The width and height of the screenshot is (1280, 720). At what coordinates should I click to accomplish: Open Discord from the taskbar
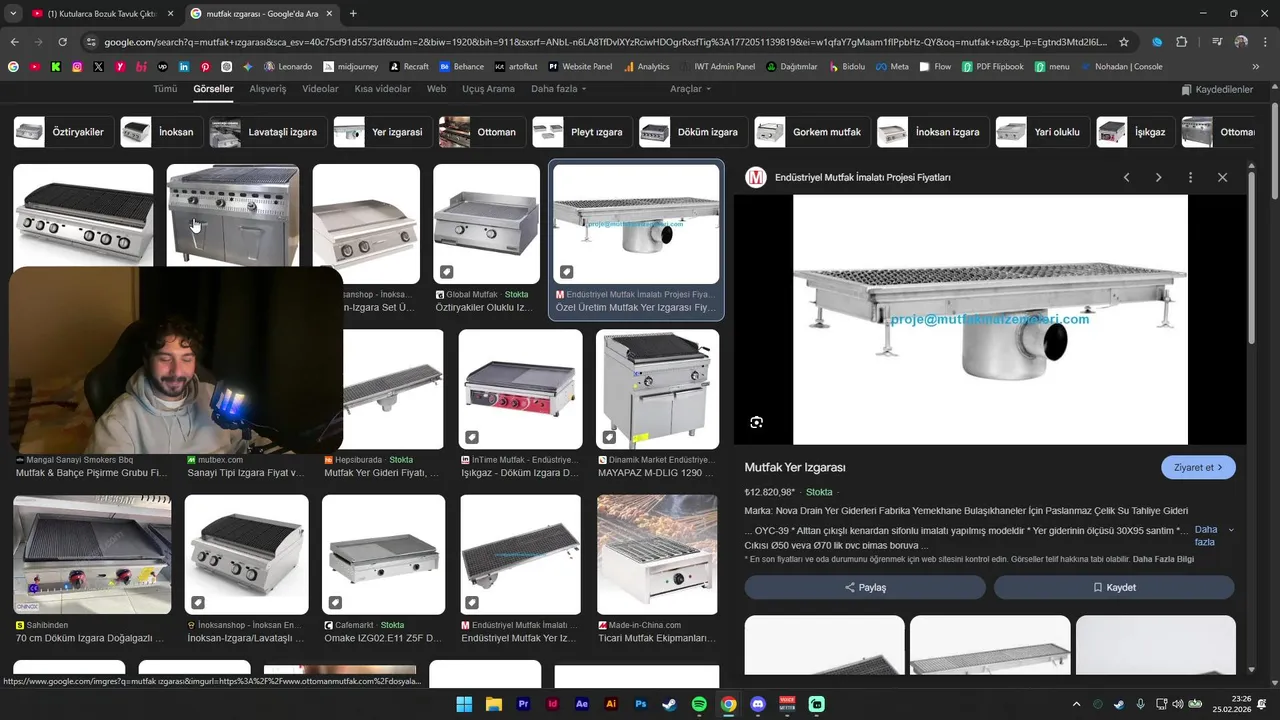(758, 704)
